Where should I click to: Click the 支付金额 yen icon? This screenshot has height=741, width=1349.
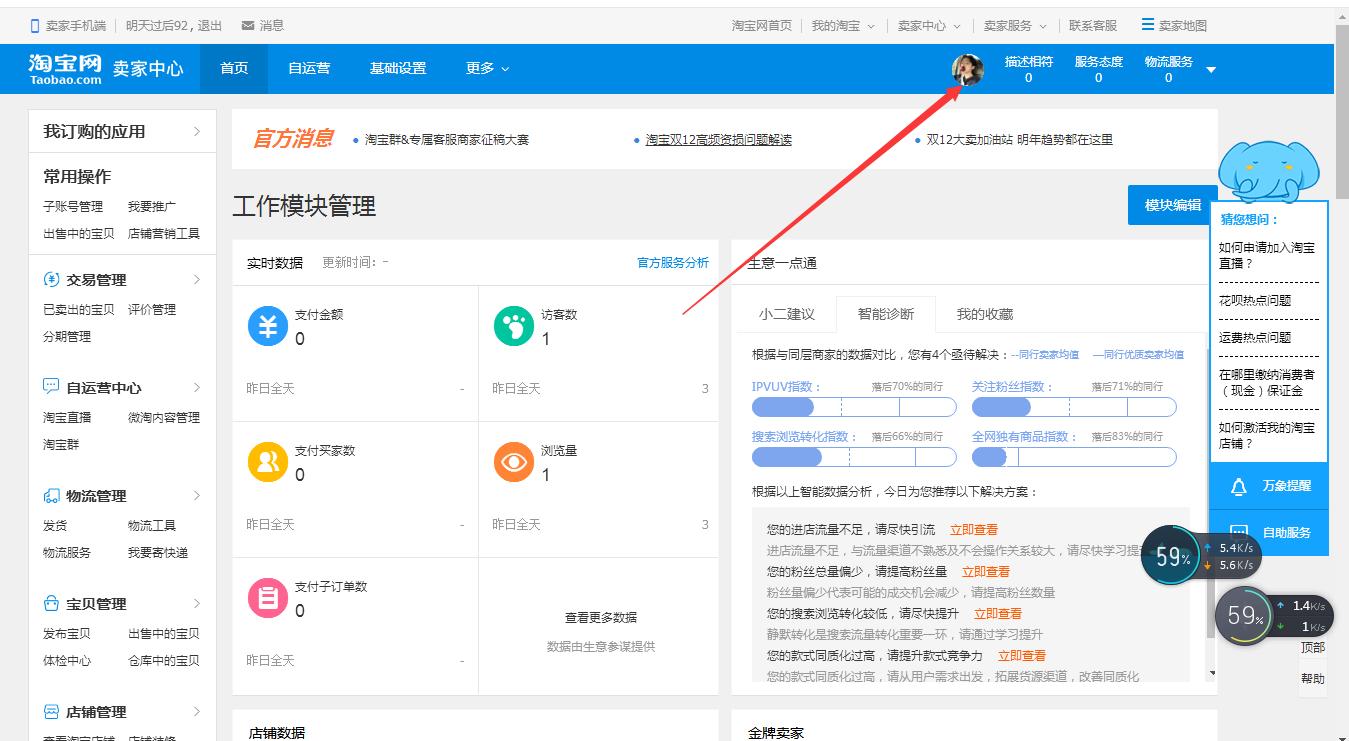(266, 326)
